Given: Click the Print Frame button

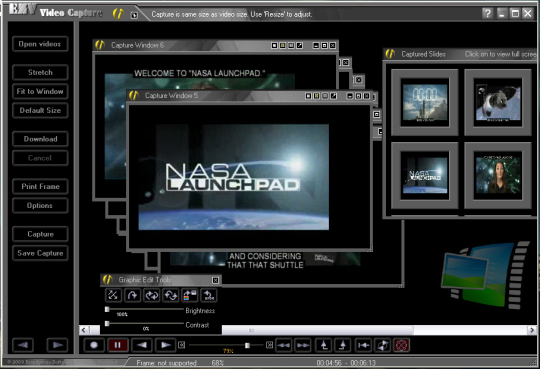Looking at the screenshot, I should (40, 186).
